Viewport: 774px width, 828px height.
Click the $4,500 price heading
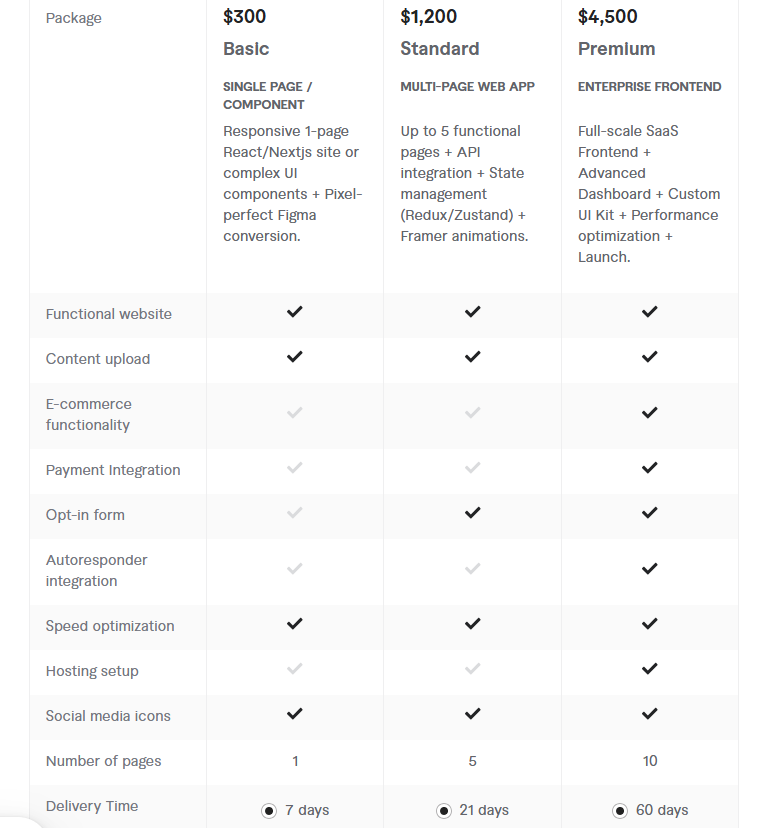point(608,16)
